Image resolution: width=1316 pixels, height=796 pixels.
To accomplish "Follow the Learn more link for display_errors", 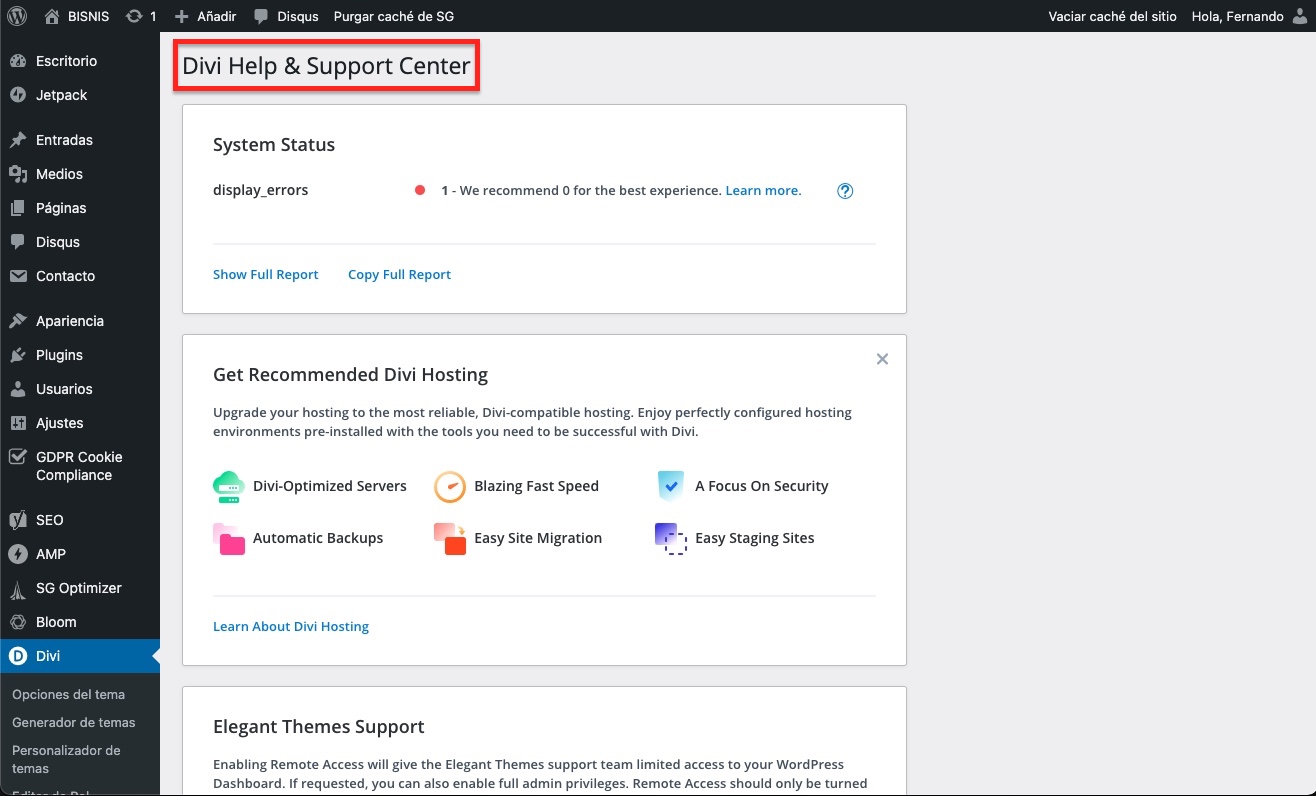I will [763, 190].
